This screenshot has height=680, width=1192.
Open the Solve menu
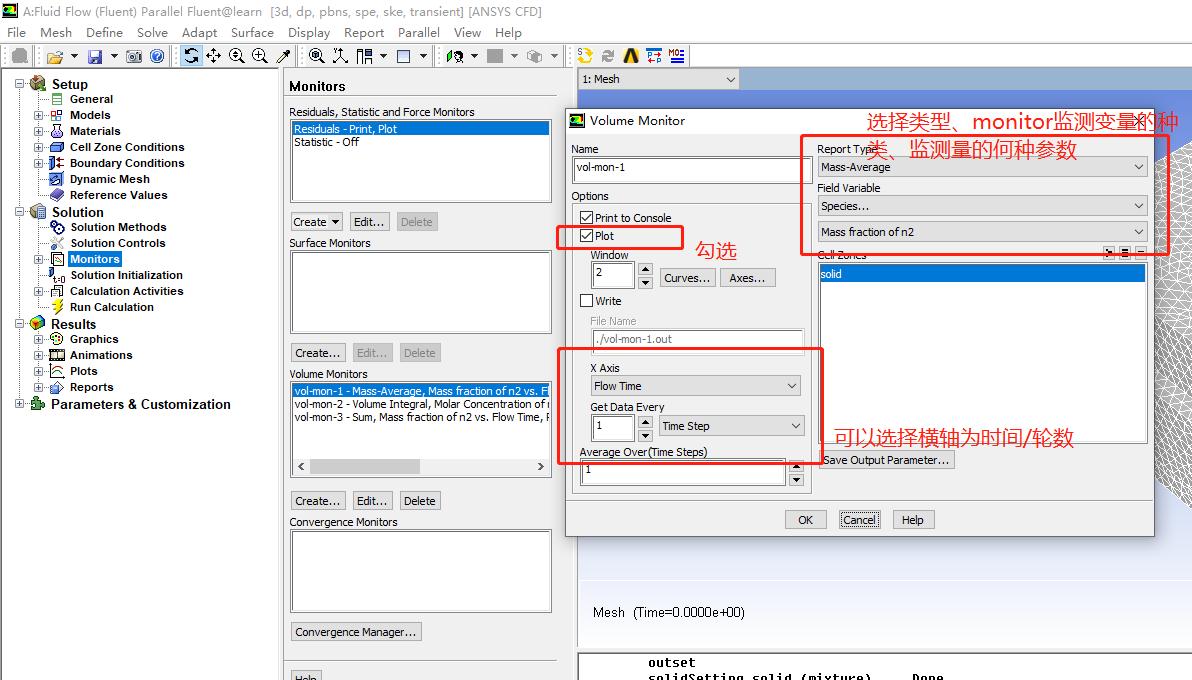tap(152, 33)
